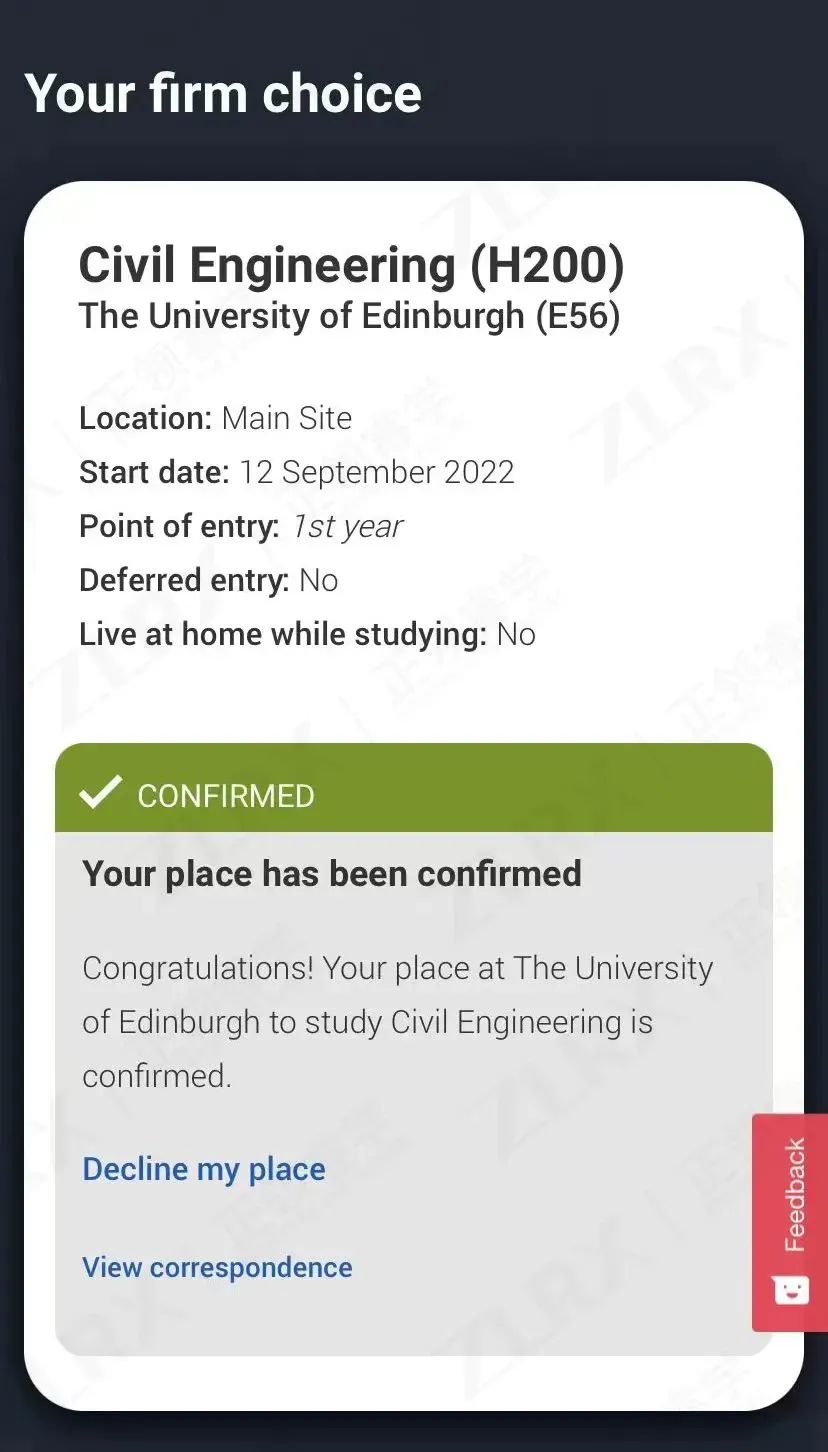Click Live at home while studying line
Image resolution: width=828 pixels, height=1452 pixels.
pos(308,634)
